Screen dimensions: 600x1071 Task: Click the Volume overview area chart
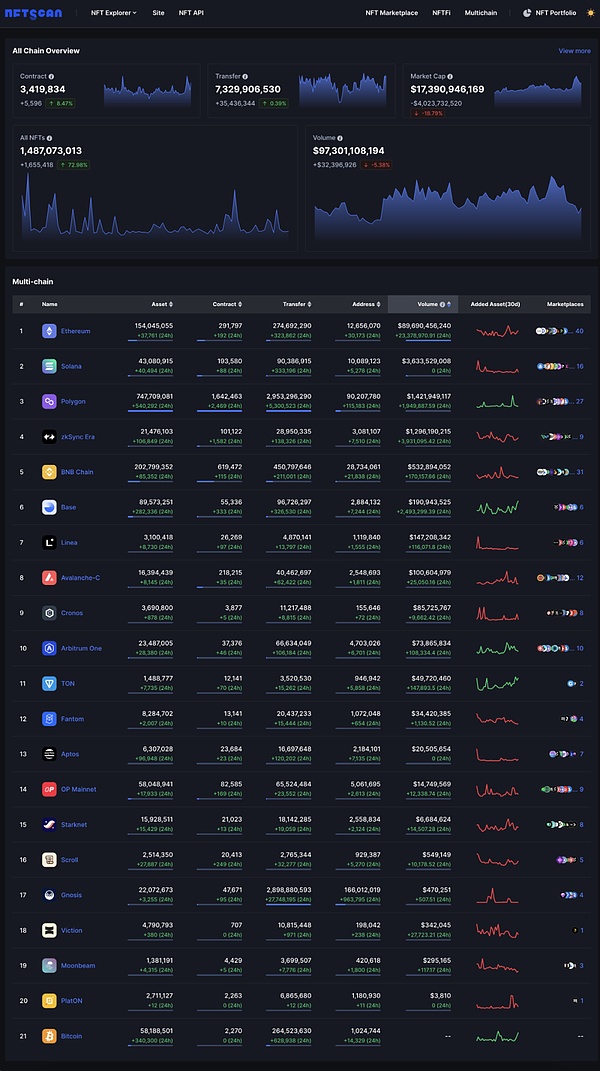[448, 209]
